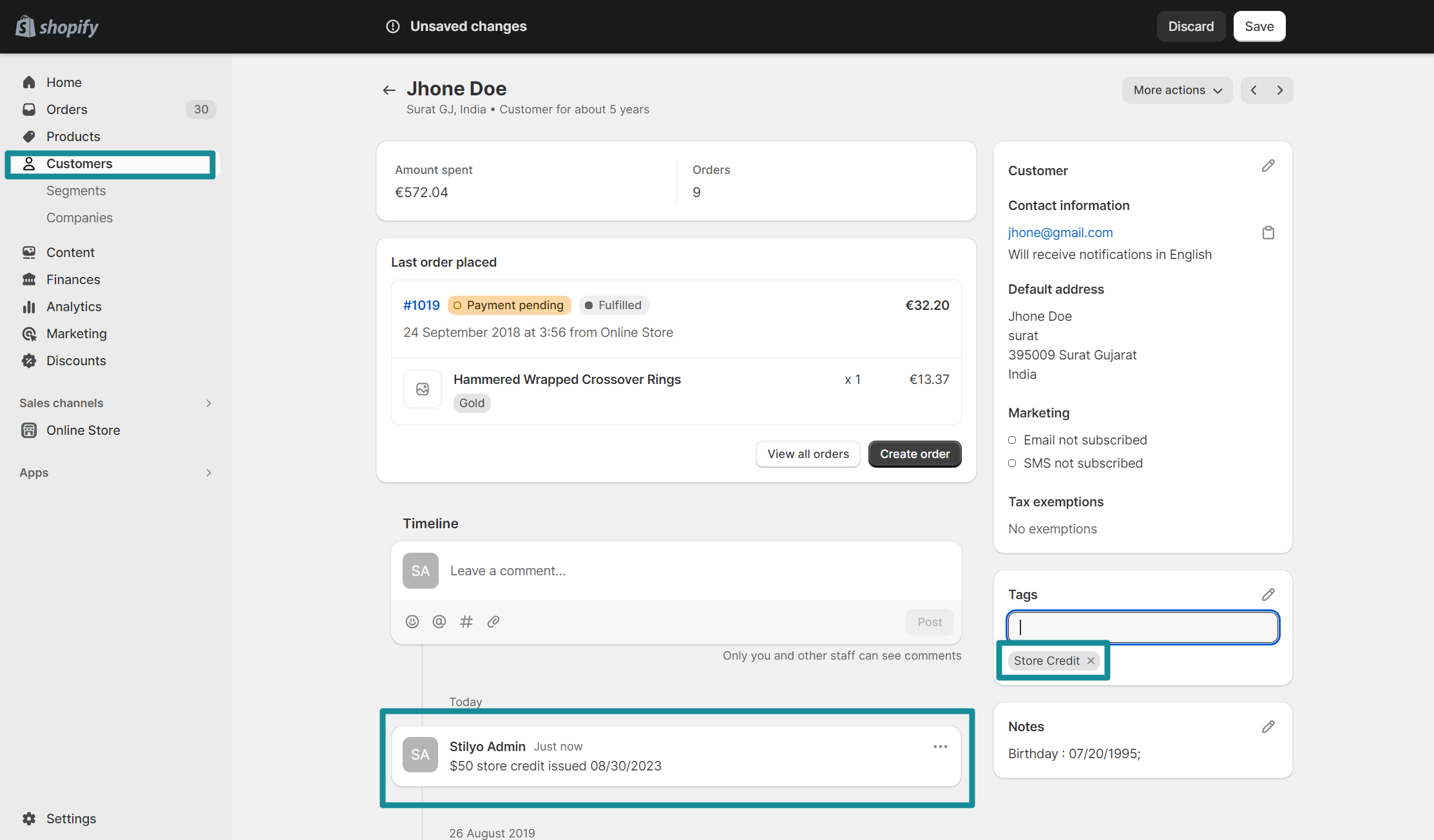Edit tags using the pencil icon
1434x840 pixels.
coord(1268,594)
